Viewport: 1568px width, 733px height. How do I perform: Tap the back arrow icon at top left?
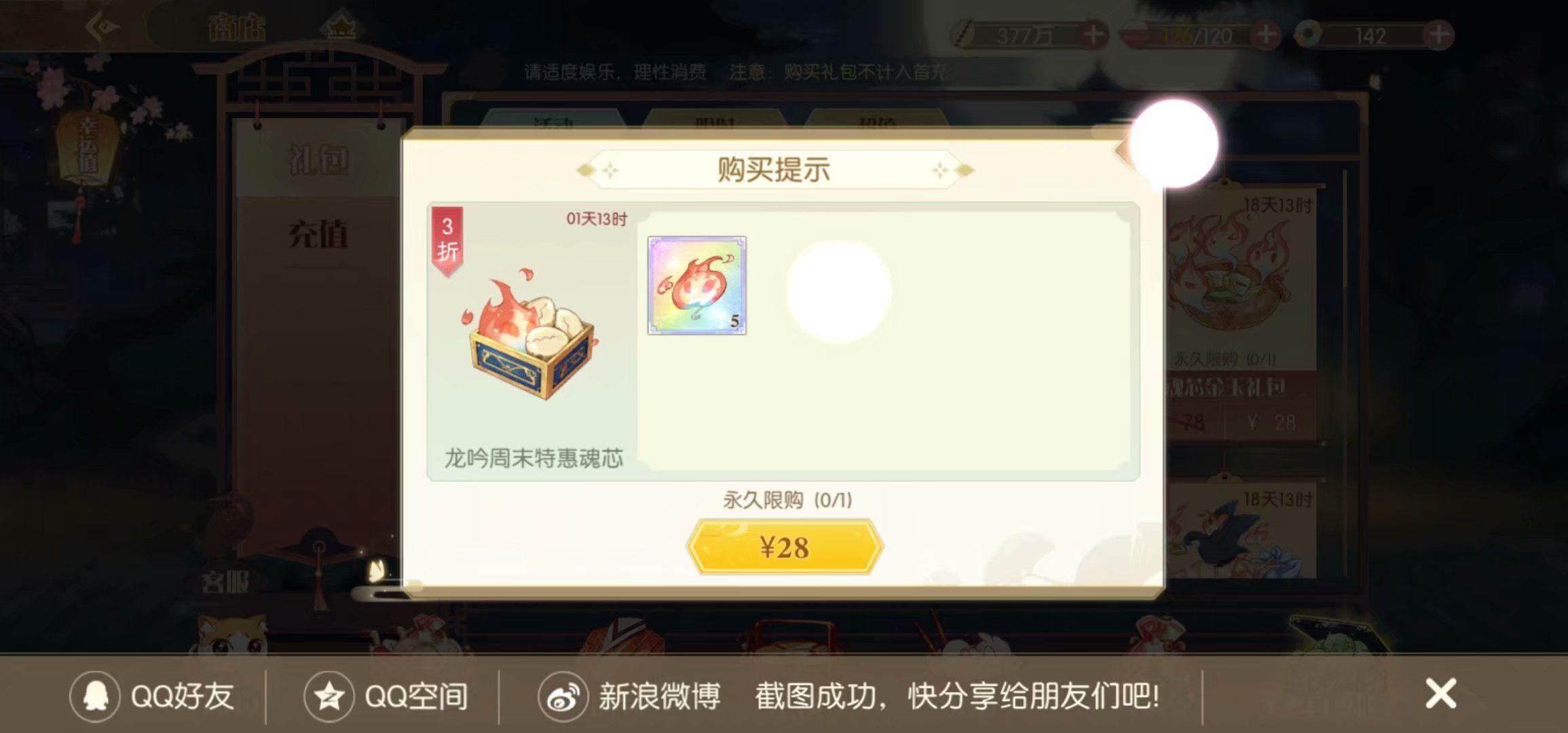click(102, 27)
